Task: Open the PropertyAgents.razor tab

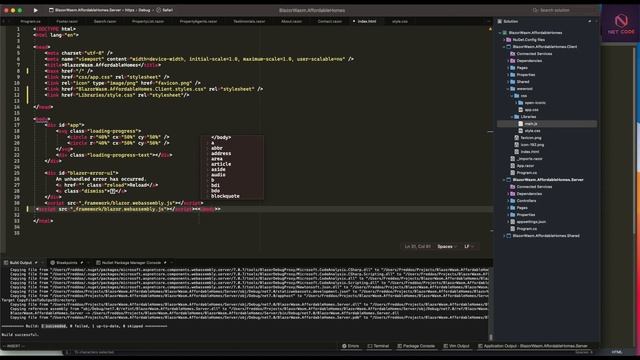Action: click(198, 22)
